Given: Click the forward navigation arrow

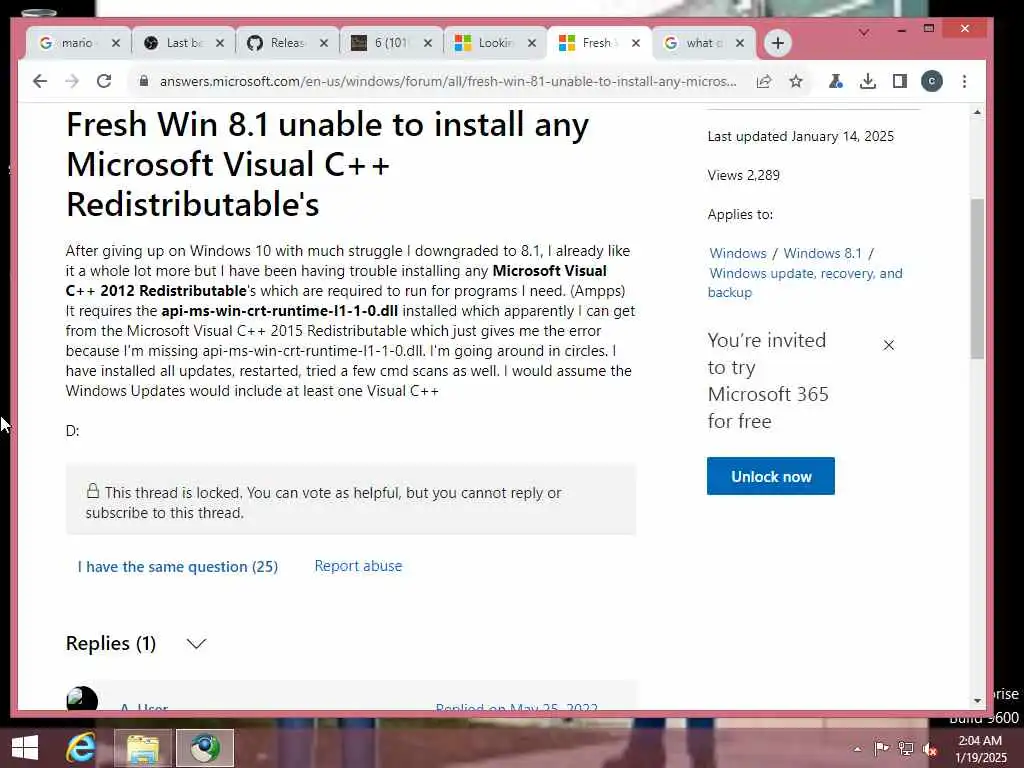Looking at the screenshot, I should click(x=72, y=81).
